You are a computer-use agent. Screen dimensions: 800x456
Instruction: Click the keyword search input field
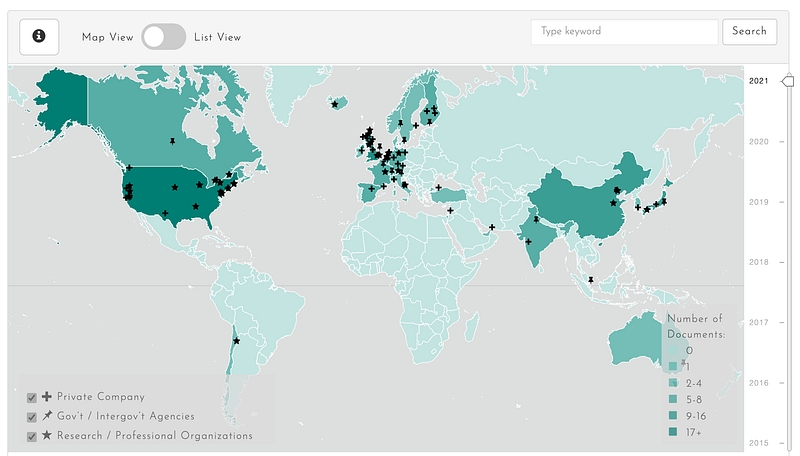(x=624, y=31)
